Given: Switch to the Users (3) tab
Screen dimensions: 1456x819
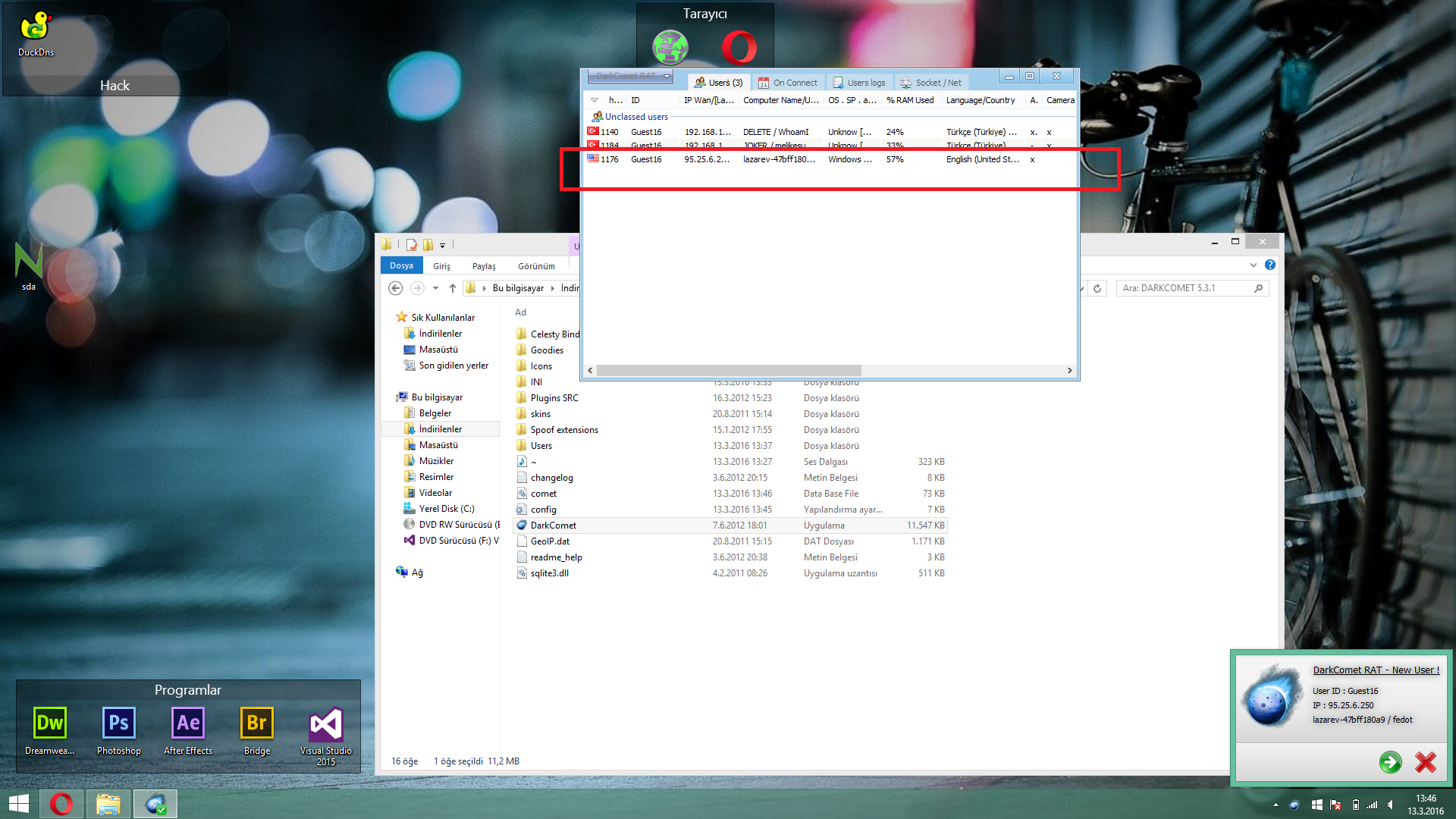Looking at the screenshot, I should point(718,83).
